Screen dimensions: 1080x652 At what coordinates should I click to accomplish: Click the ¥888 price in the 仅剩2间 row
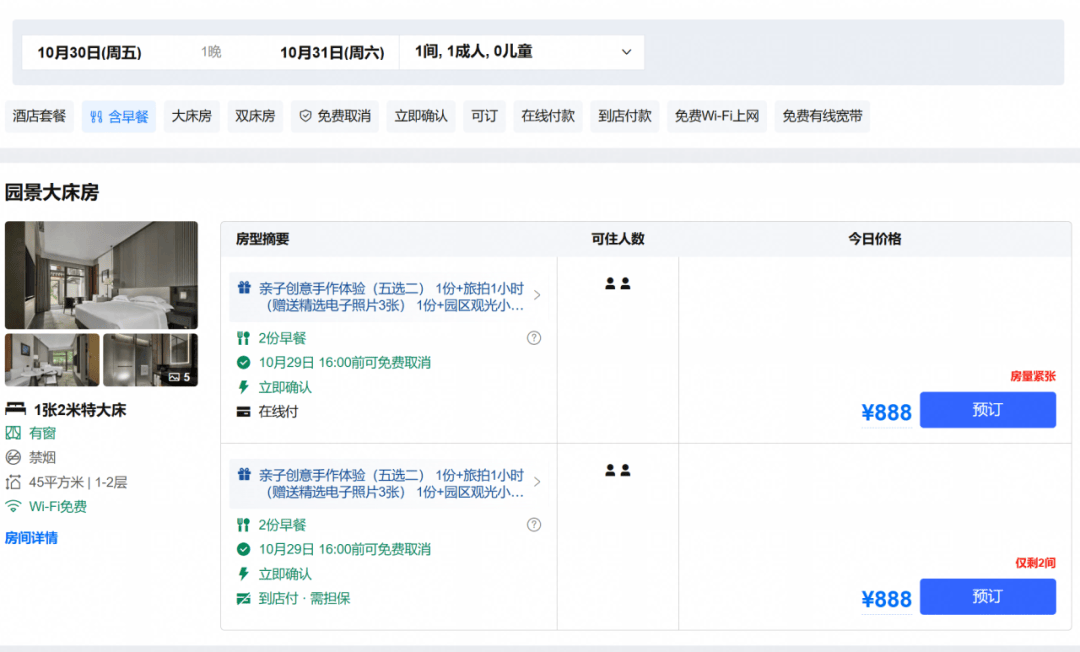tap(886, 599)
